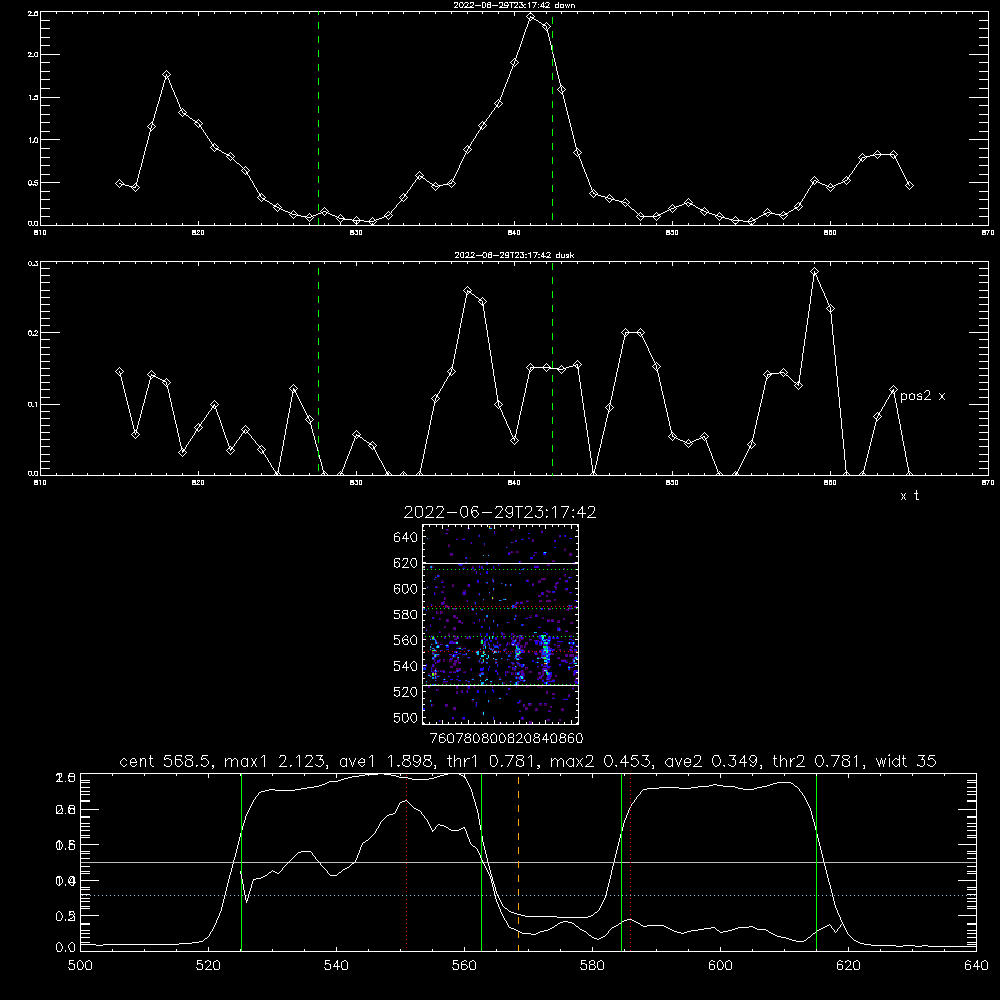Screen dimensions: 1000x1000
Task: Click the leftmost green vertical line in the profile plot
Action: (241, 862)
